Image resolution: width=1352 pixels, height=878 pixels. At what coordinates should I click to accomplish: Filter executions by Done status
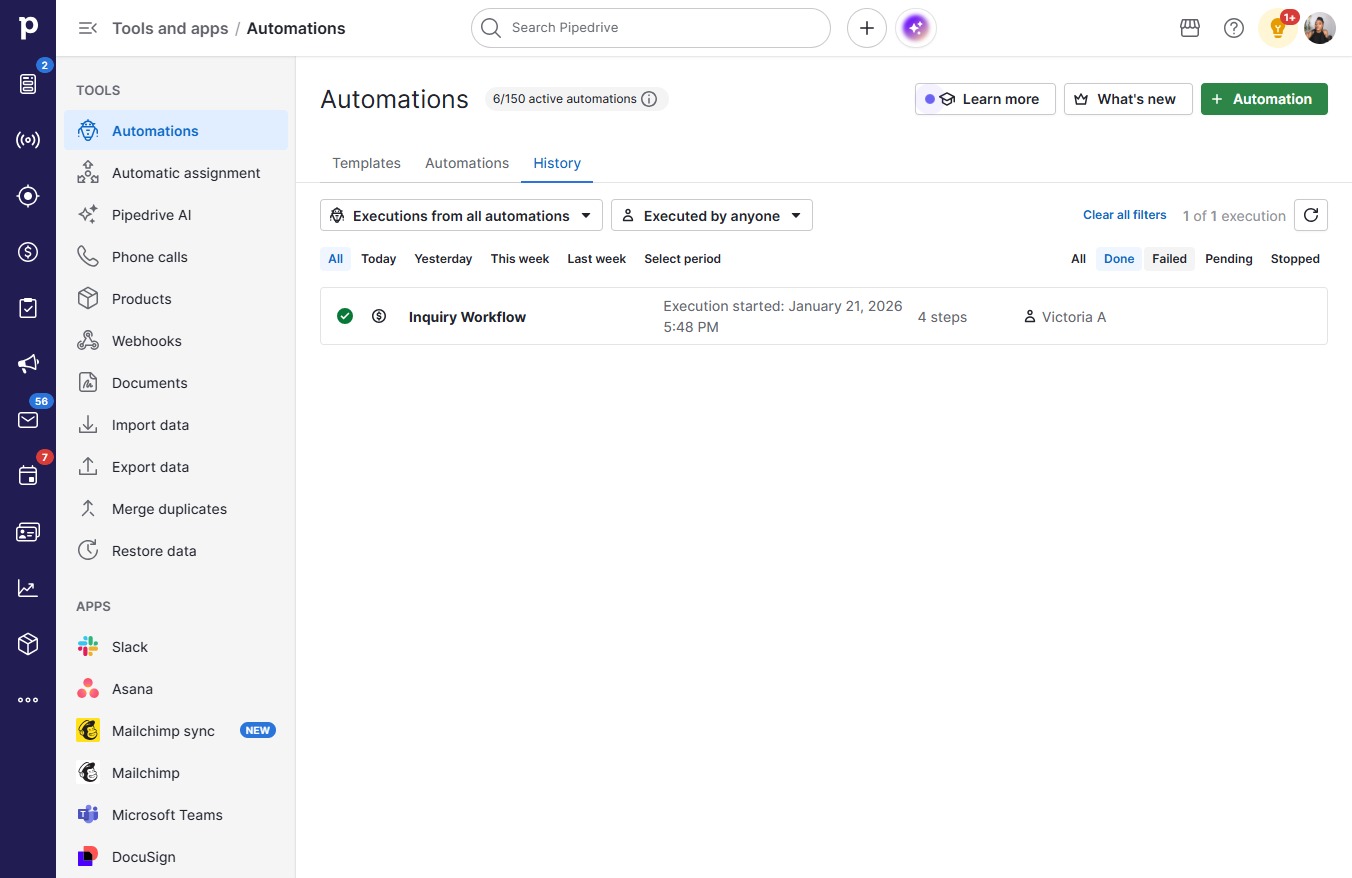tap(1119, 259)
